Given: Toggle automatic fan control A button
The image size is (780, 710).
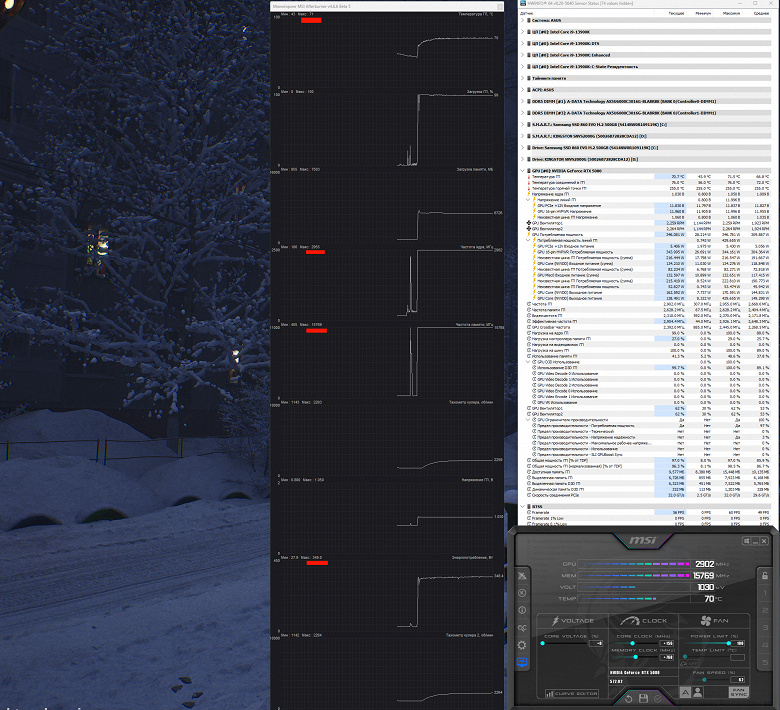Looking at the screenshot, I should point(685,692).
